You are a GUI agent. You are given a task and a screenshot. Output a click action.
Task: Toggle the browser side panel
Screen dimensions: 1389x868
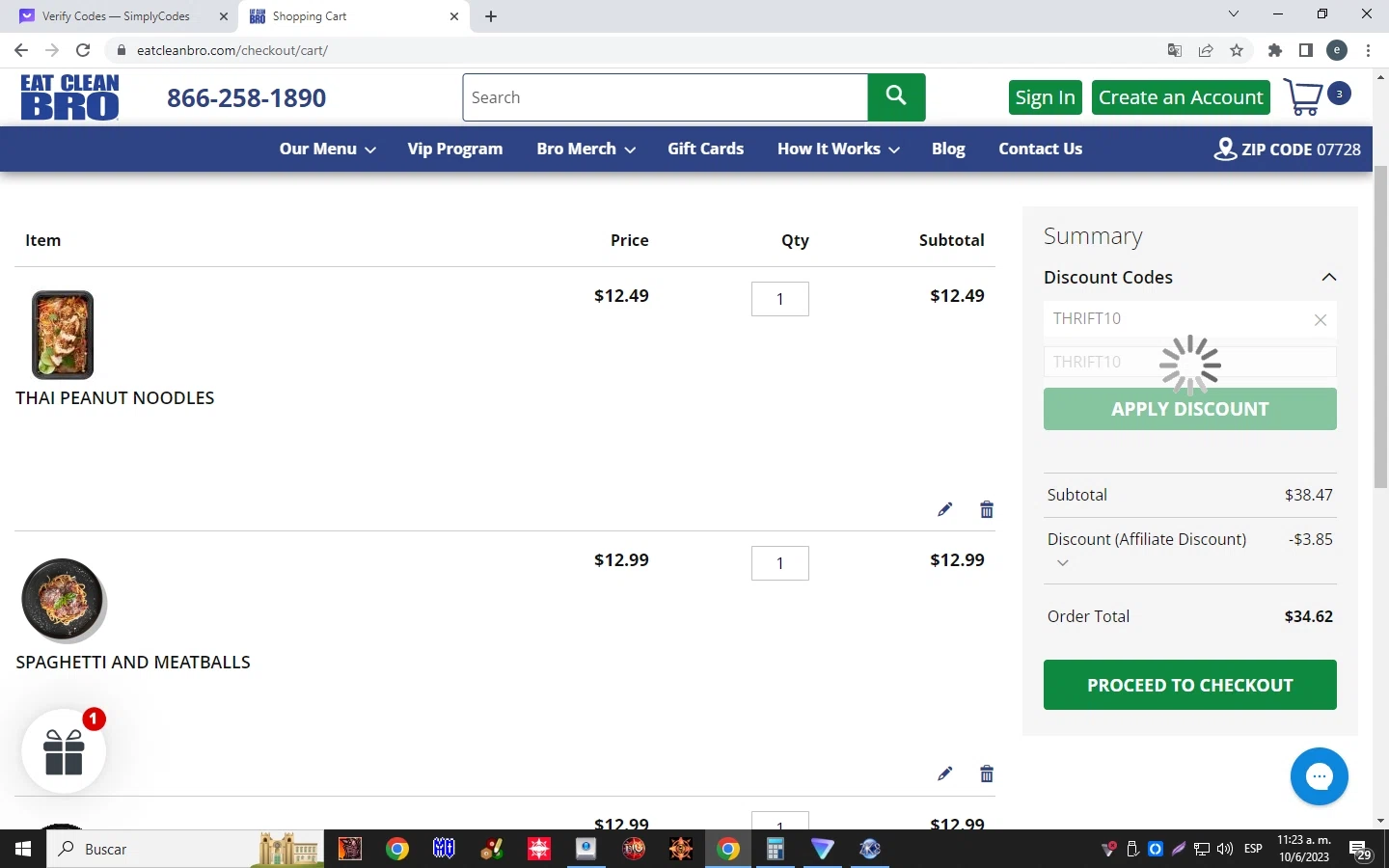[x=1306, y=50]
